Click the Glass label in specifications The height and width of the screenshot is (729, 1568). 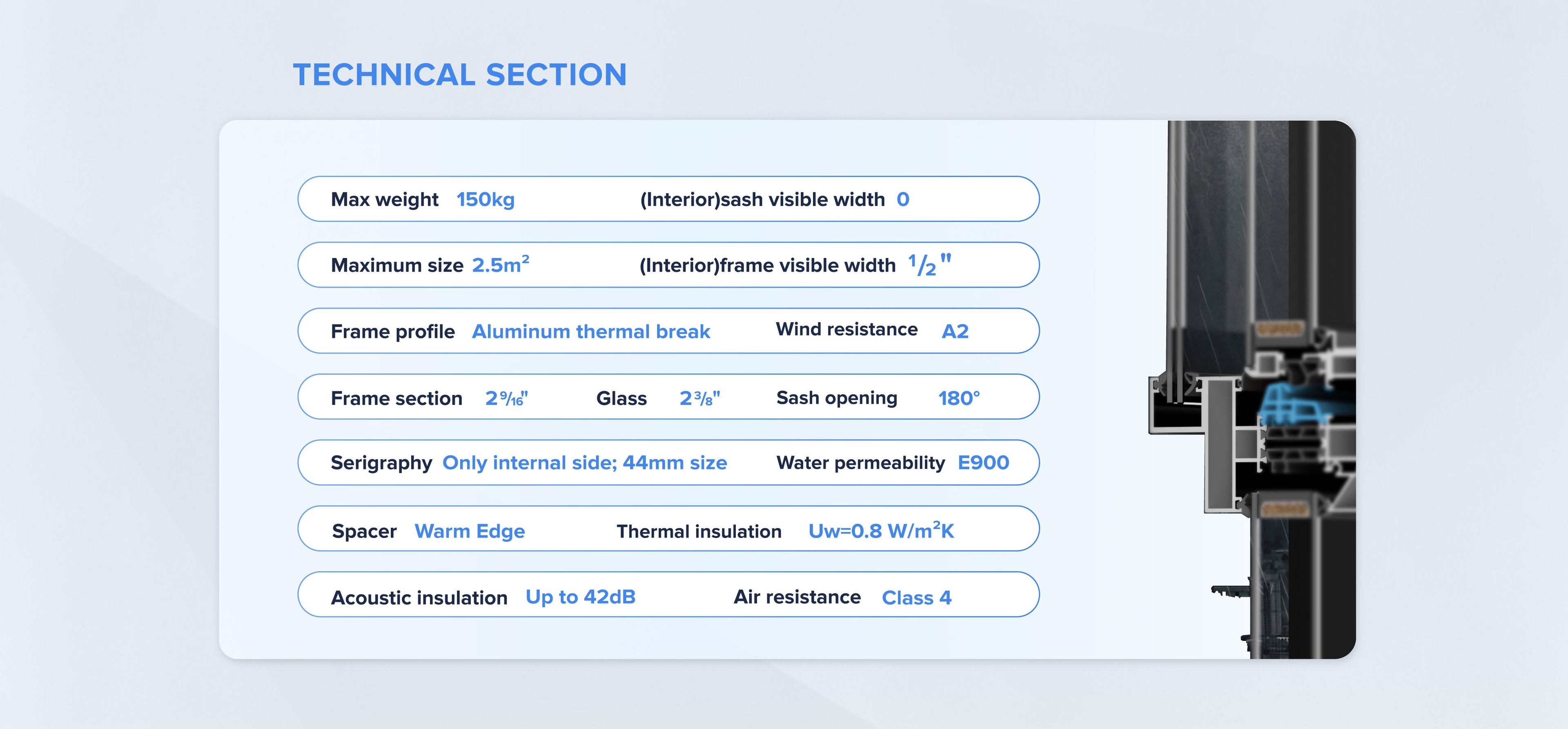click(621, 398)
